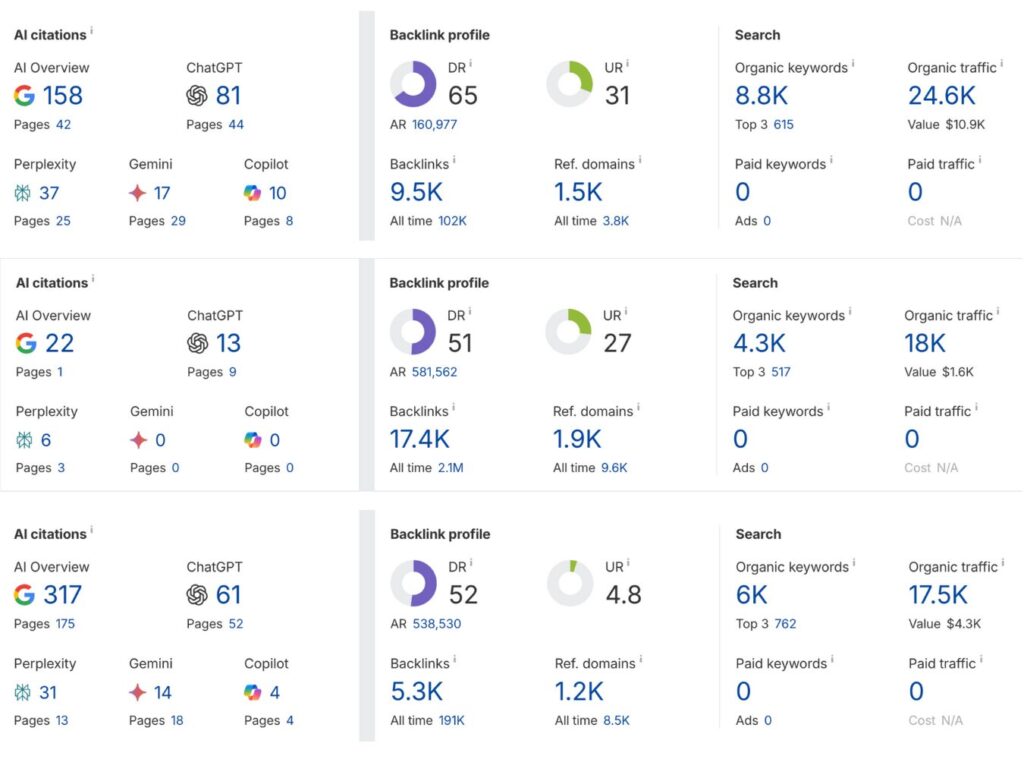Click the 44 ChatGPT pages link
The width and height of the screenshot is (1024, 759).
[235, 125]
